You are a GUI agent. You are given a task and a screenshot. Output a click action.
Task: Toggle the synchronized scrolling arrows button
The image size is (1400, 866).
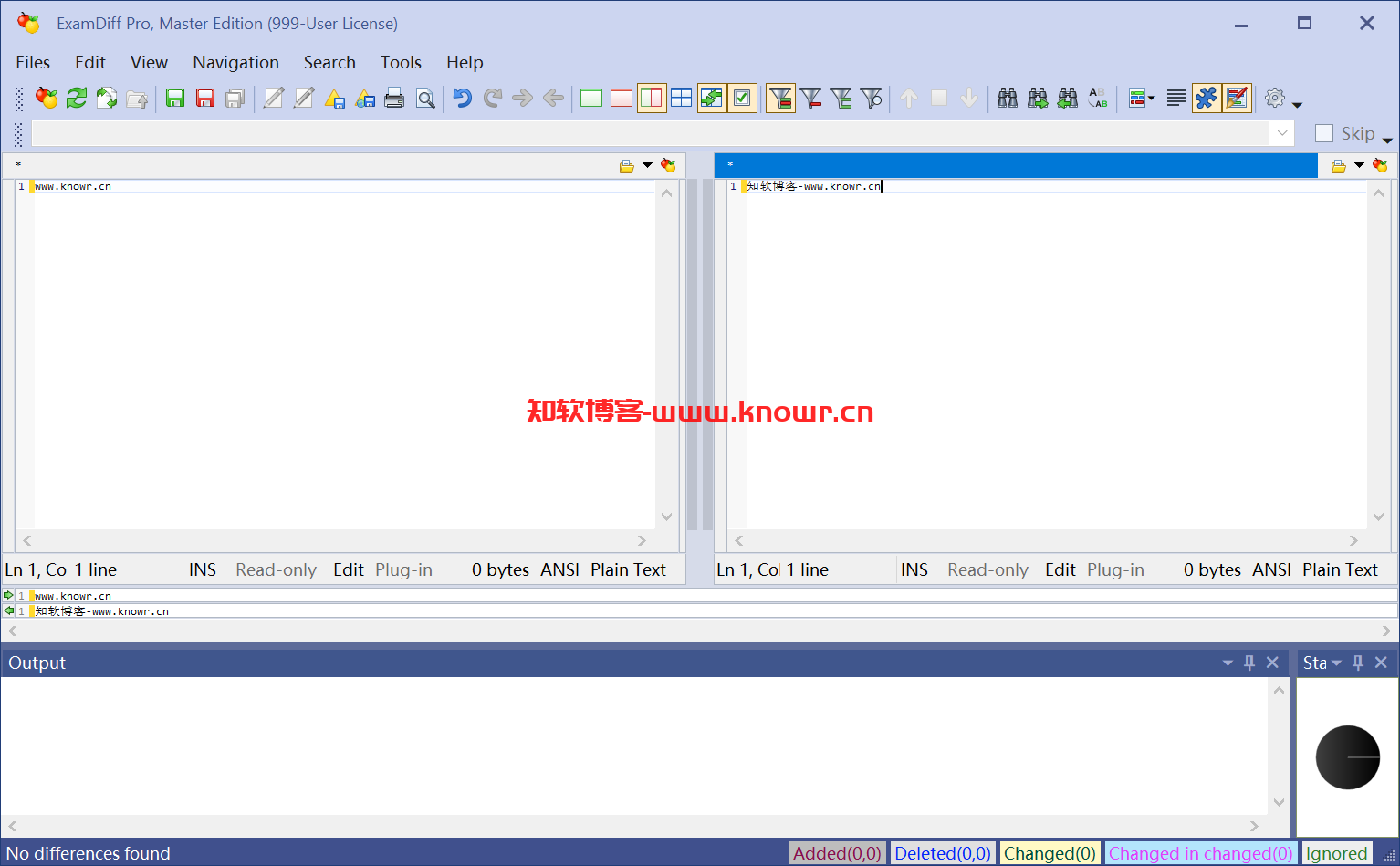[x=712, y=98]
